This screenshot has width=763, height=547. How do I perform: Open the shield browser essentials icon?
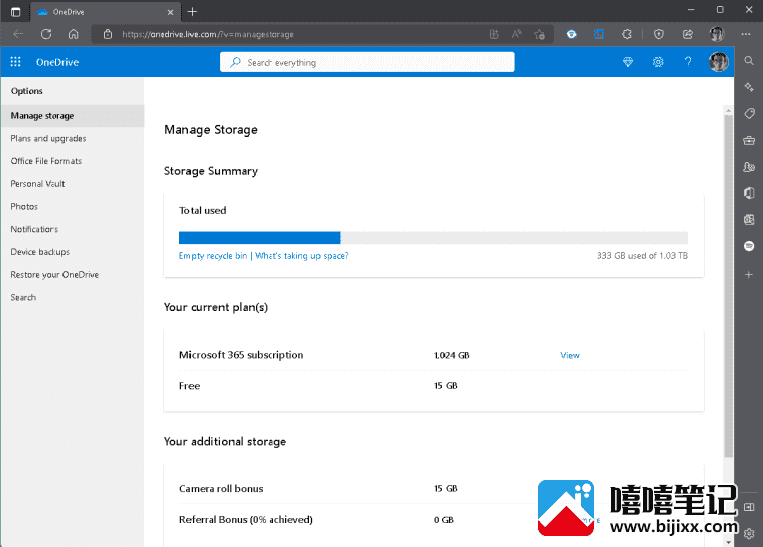pos(659,34)
